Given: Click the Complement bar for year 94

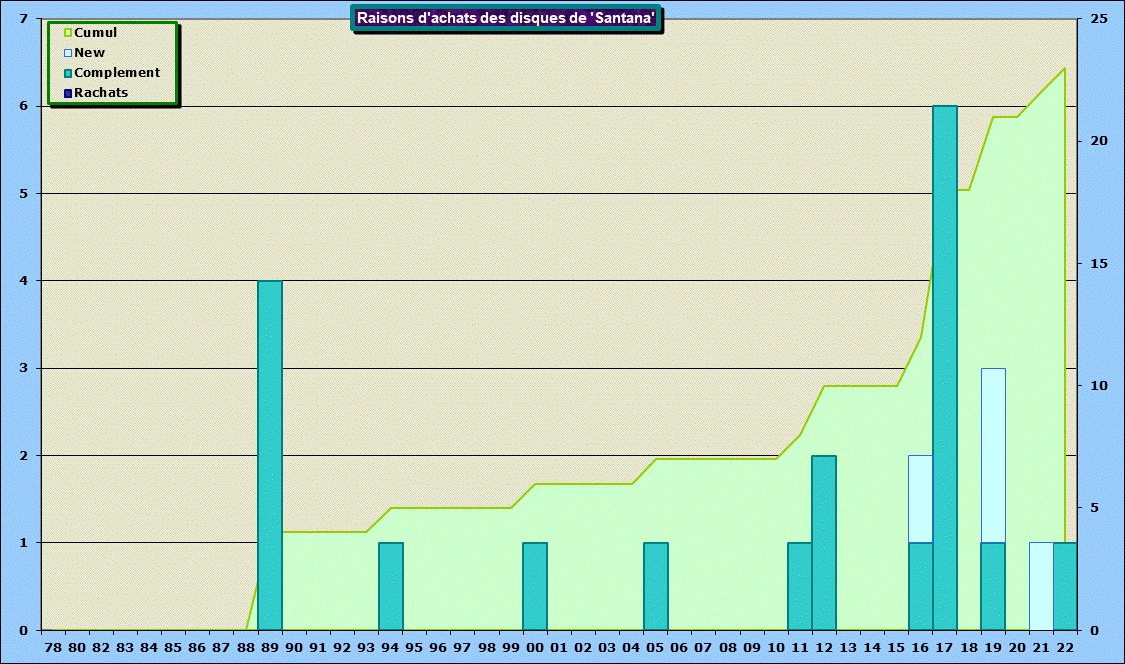Looking at the screenshot, I should 390,586.
